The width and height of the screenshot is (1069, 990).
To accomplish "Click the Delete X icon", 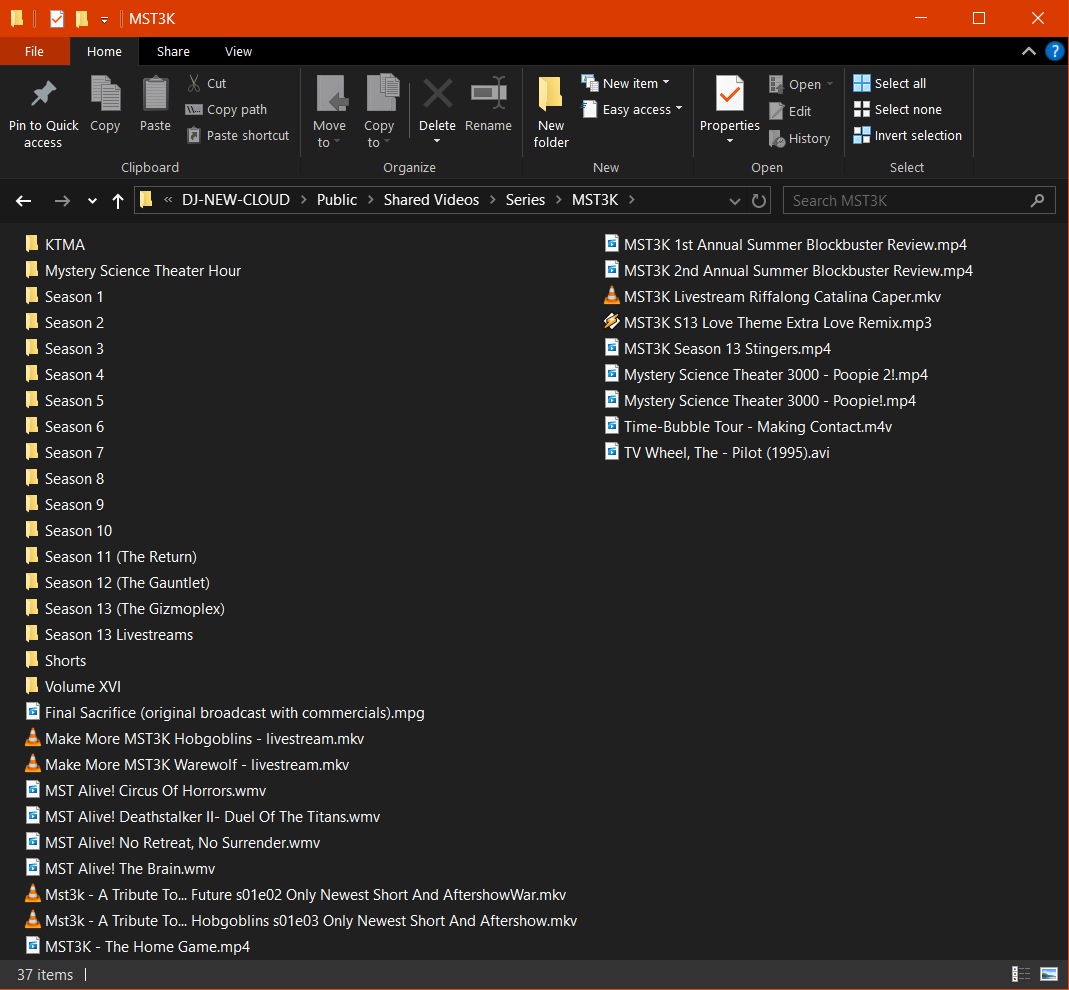I will [438, 93].
